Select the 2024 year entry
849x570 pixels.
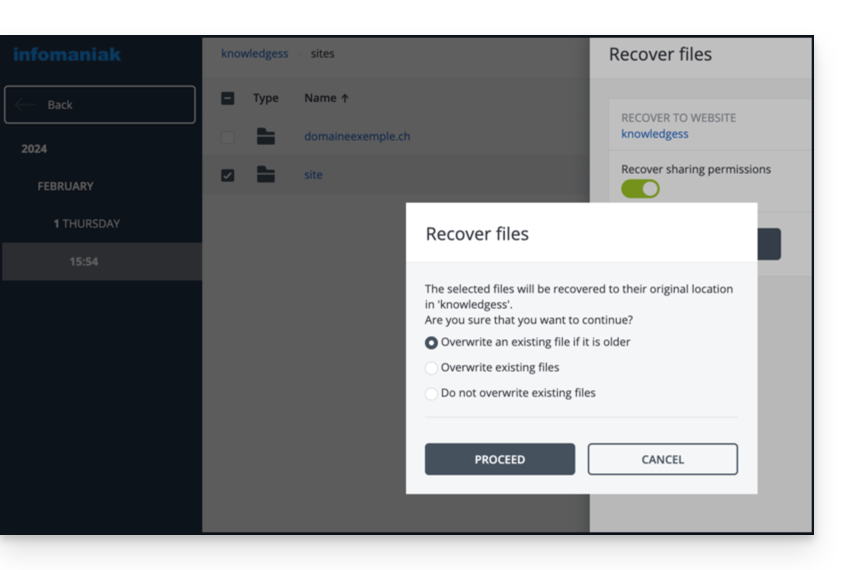pyautogui.click(x=34, y=149)
